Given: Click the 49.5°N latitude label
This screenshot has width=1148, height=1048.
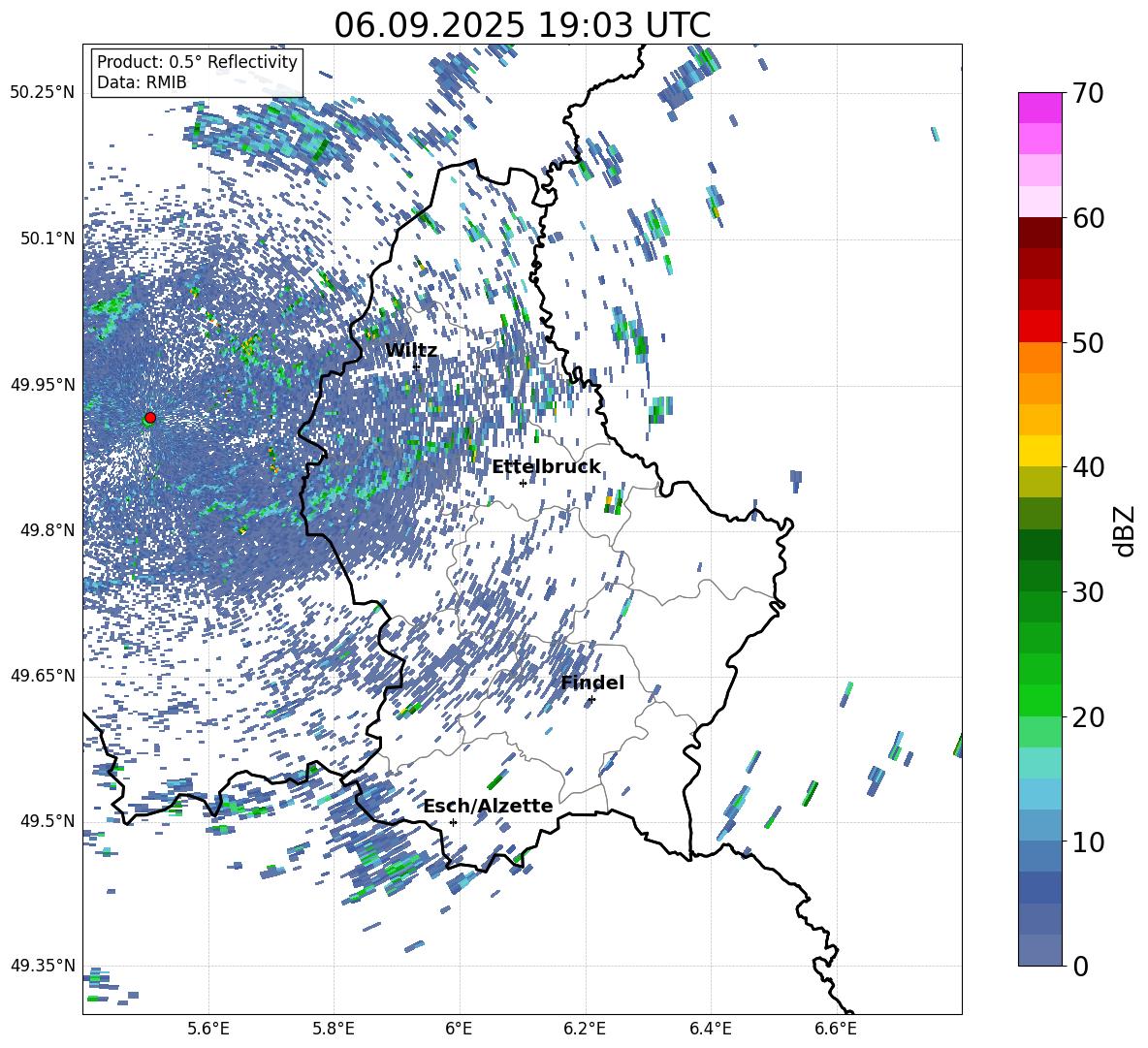Looking at the screenshot, I should click(x=48, y=820).
